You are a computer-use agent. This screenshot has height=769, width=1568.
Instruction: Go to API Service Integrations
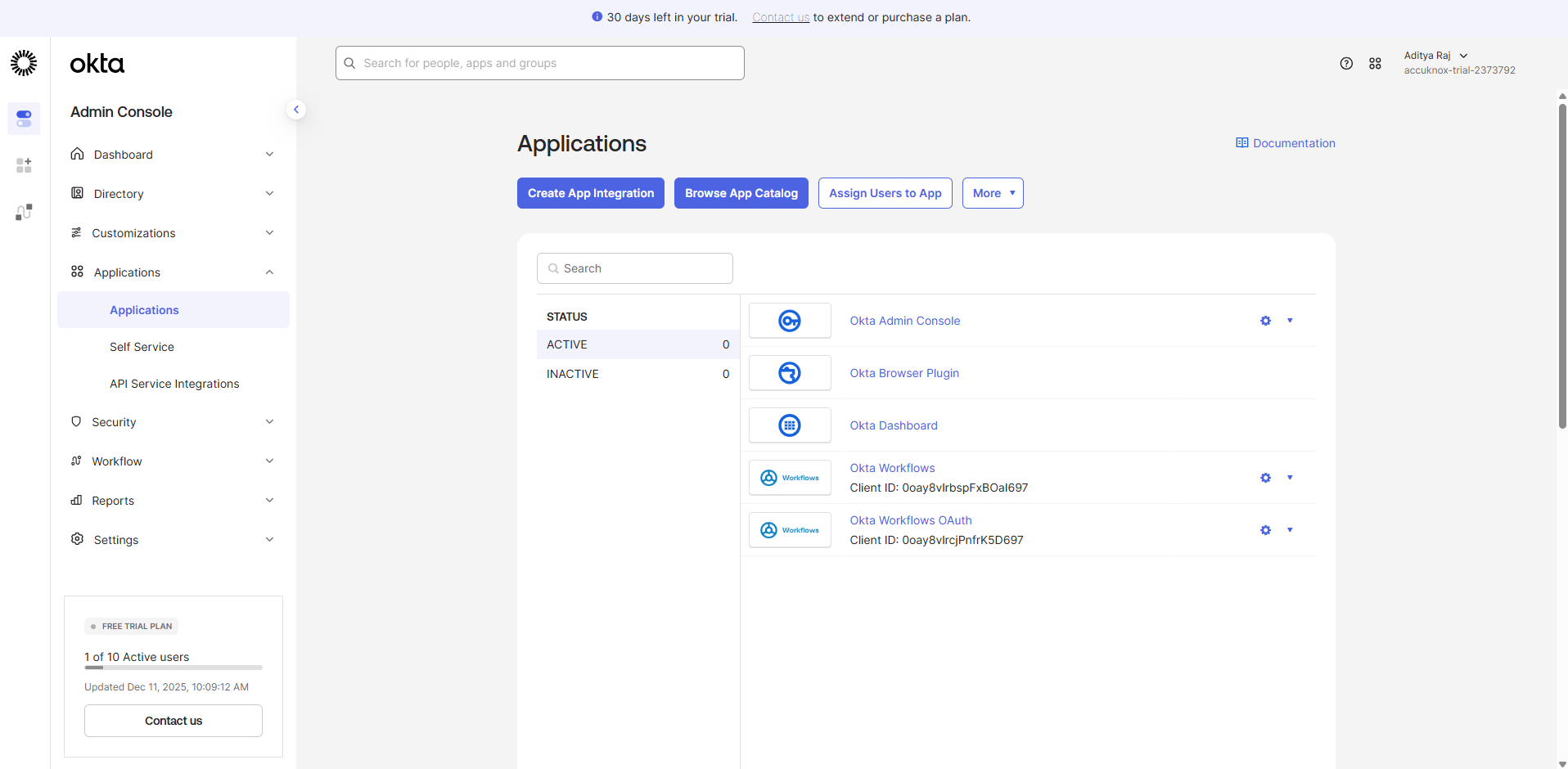coord(174,384)
